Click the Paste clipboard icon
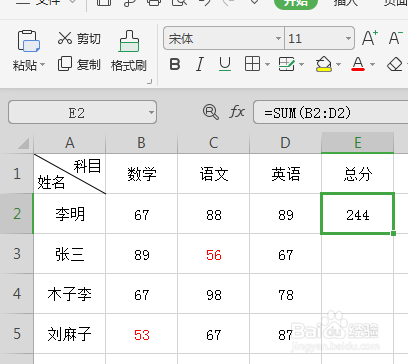408x364 pixels. point(28,41)
